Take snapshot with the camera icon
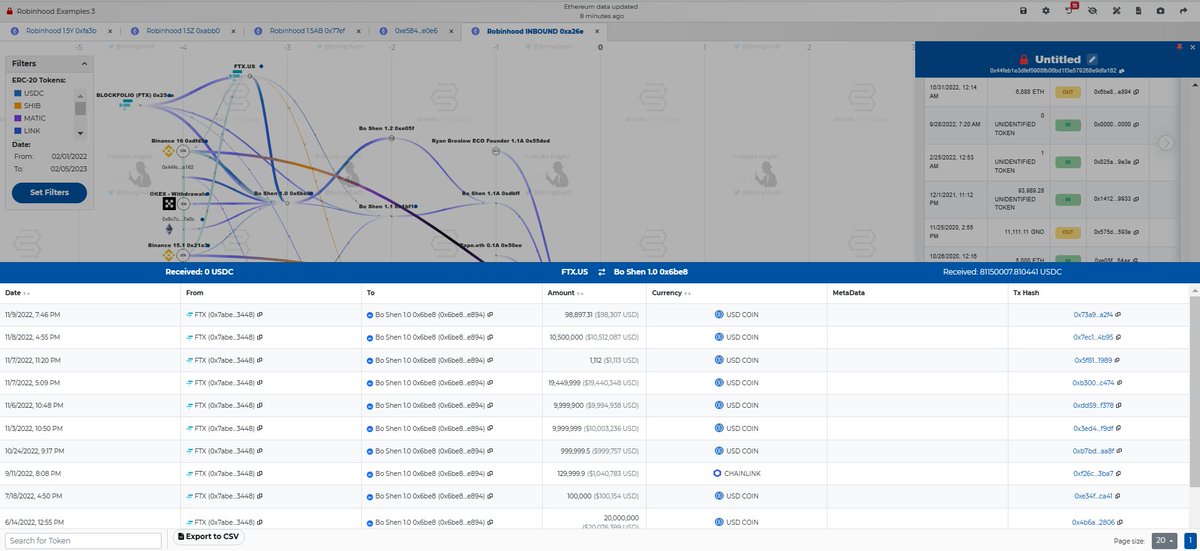This screenshot has height=551, width=1200. tap(1160, 10)
